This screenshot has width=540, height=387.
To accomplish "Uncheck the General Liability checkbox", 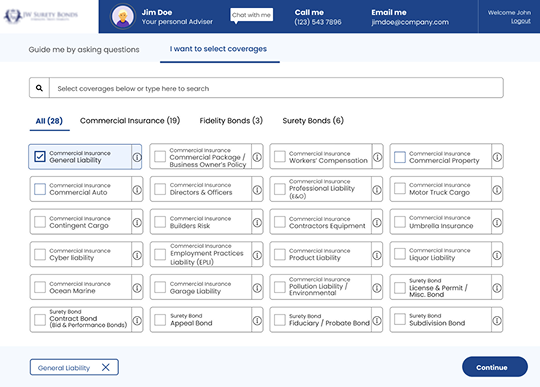I will (x=40, y=157).
